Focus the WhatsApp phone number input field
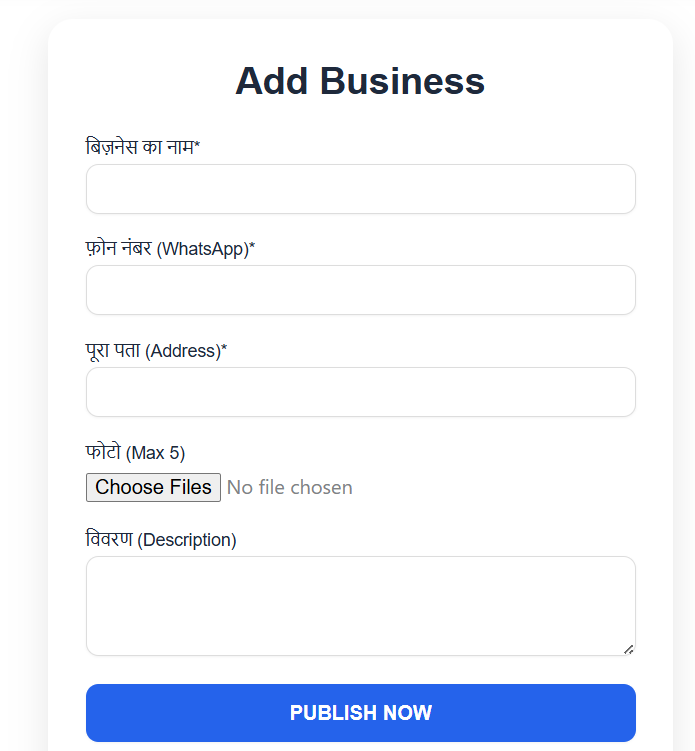Image resolution: width=695 pixels, height=751 pixels. pos(360,290)
